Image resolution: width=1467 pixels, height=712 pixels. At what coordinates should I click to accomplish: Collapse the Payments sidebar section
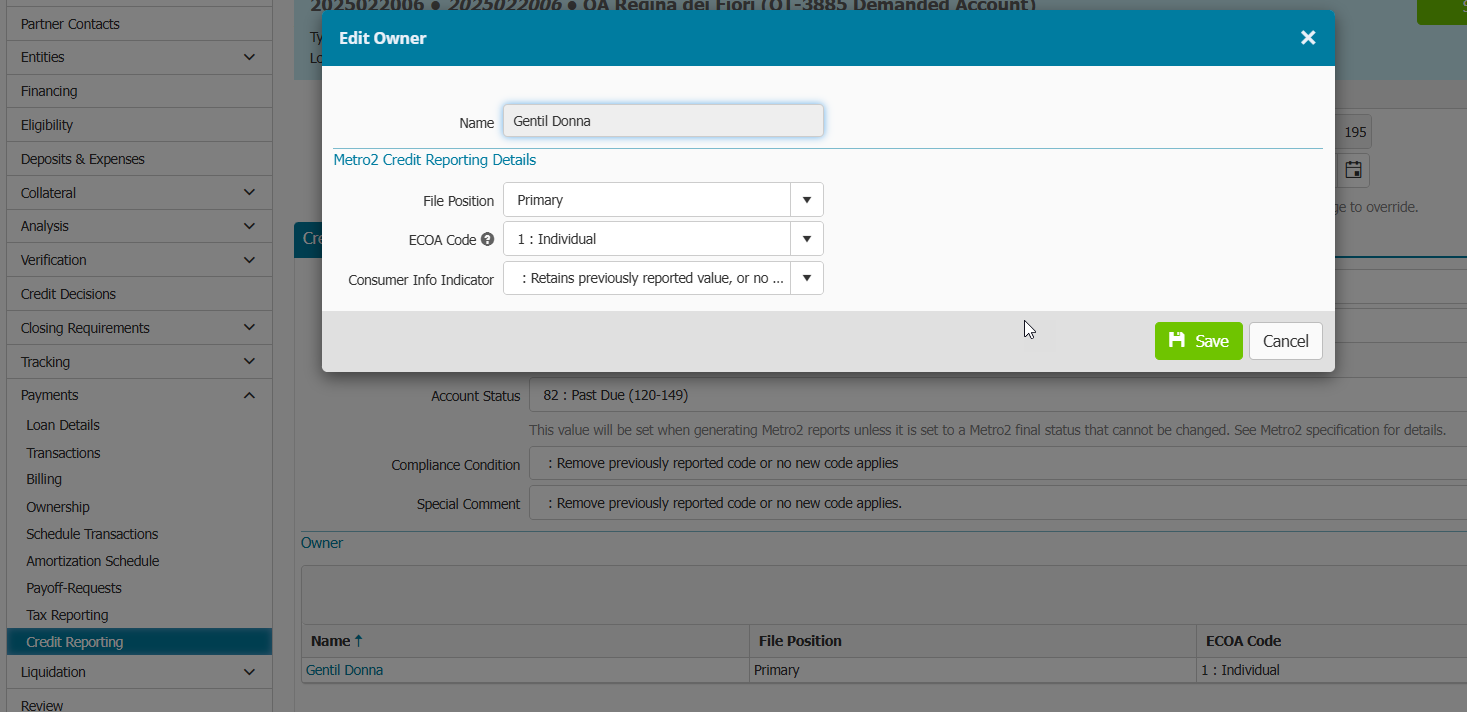tap(138, 395)
